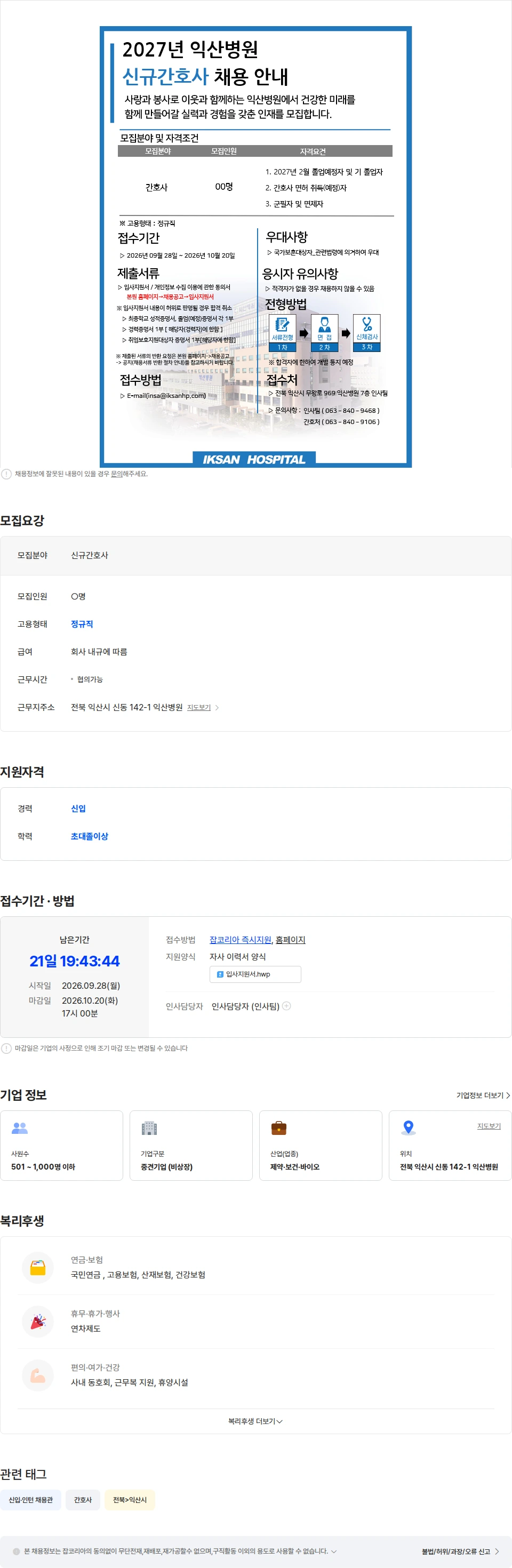Click the 2026.09.28(월) start date
512x1568 pixels.
pyautogui.click(x=91, y=986)
